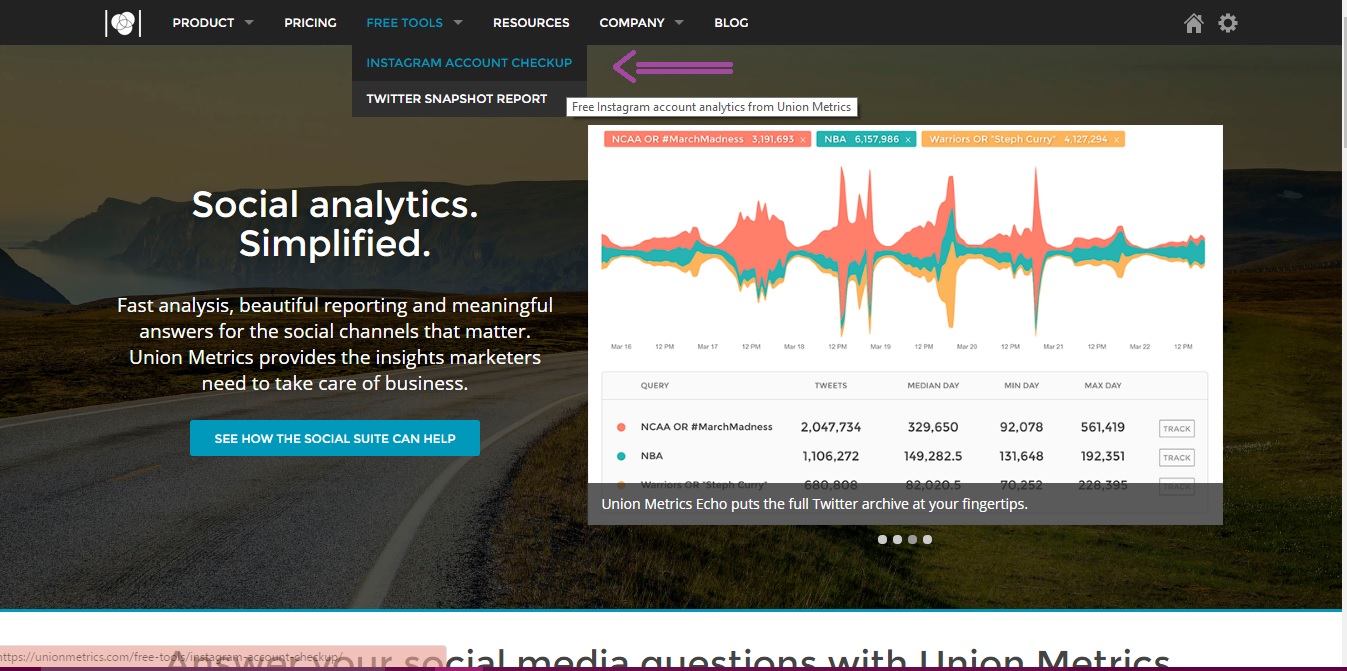Open the home icon in the header
Image resolution: width=1347 pixels, height=671 pixels.
[1193, 23]
